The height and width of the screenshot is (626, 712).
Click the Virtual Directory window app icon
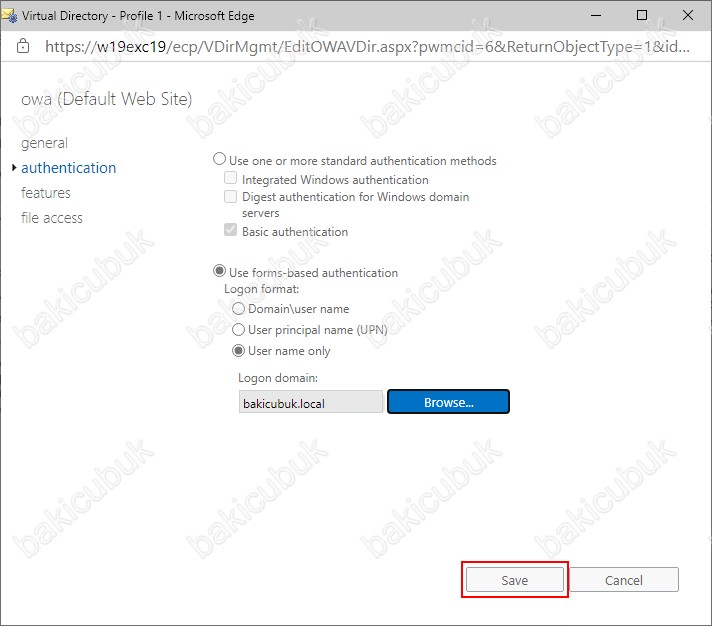(10, 16)
